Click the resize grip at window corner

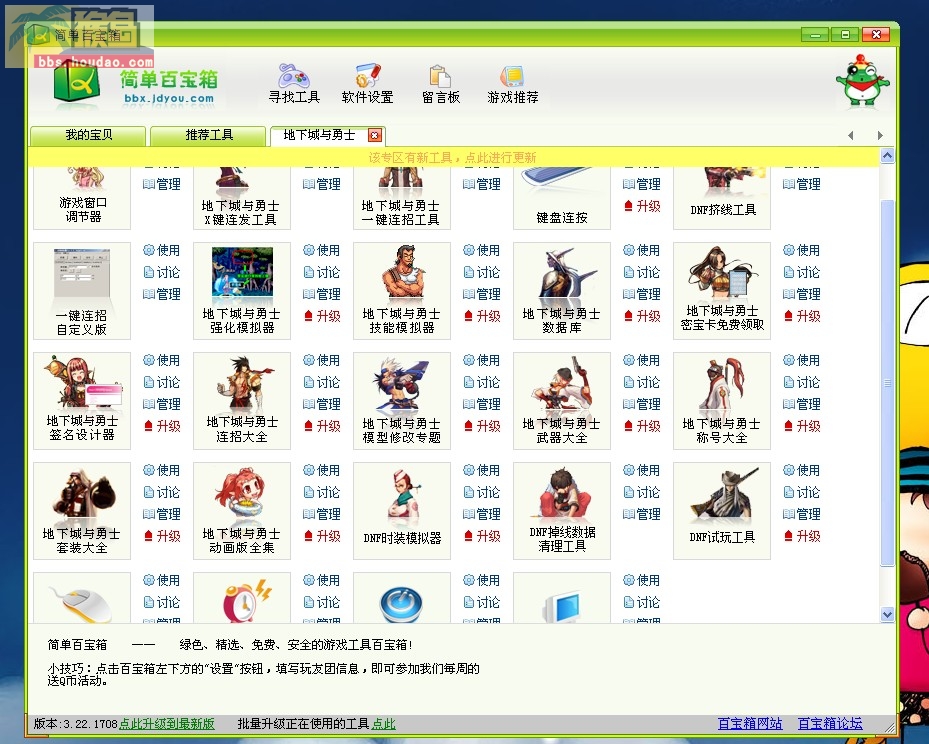point(890,726)
